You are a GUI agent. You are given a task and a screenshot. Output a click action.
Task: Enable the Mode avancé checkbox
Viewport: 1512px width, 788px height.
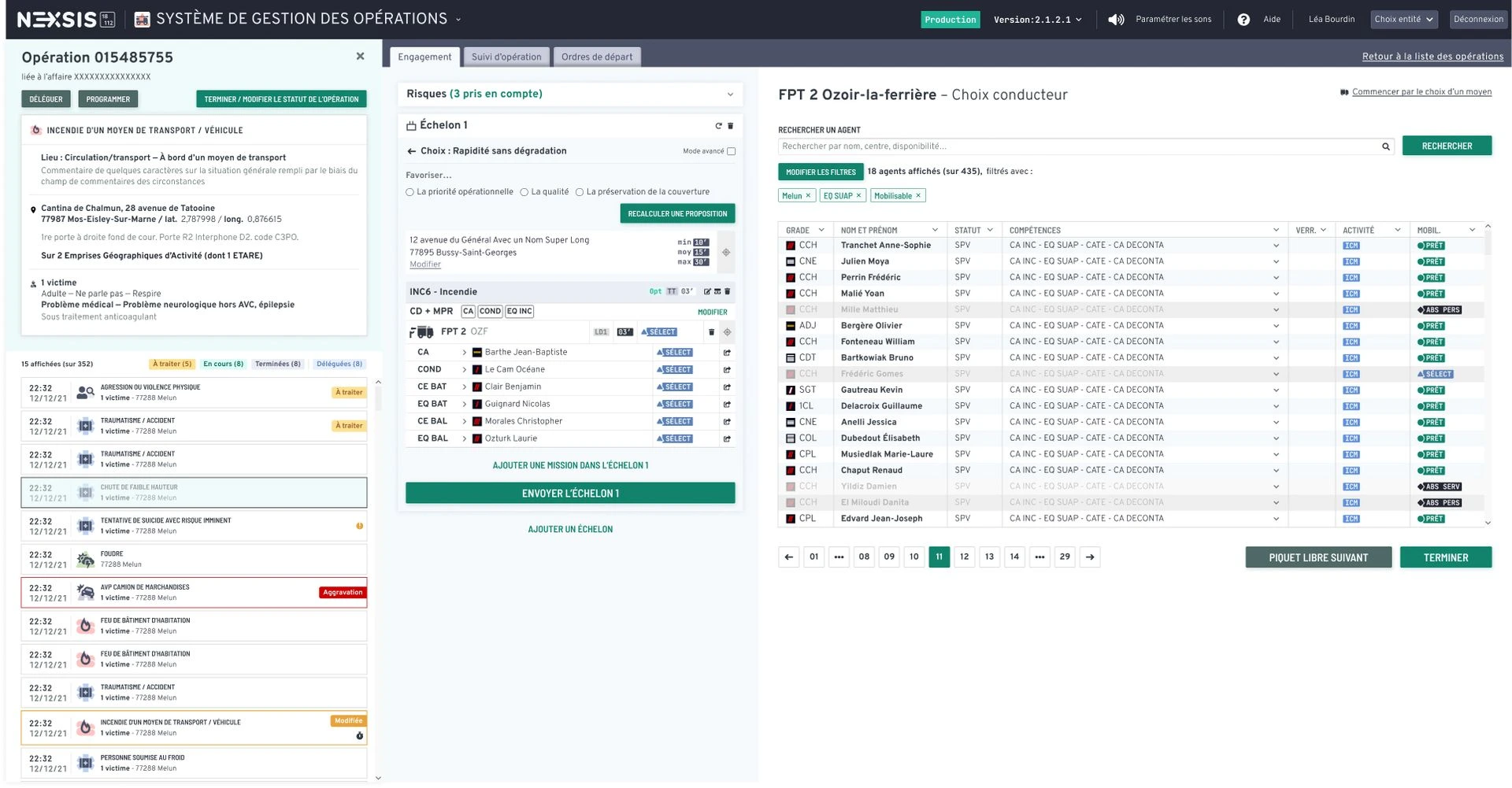(731, 151)
